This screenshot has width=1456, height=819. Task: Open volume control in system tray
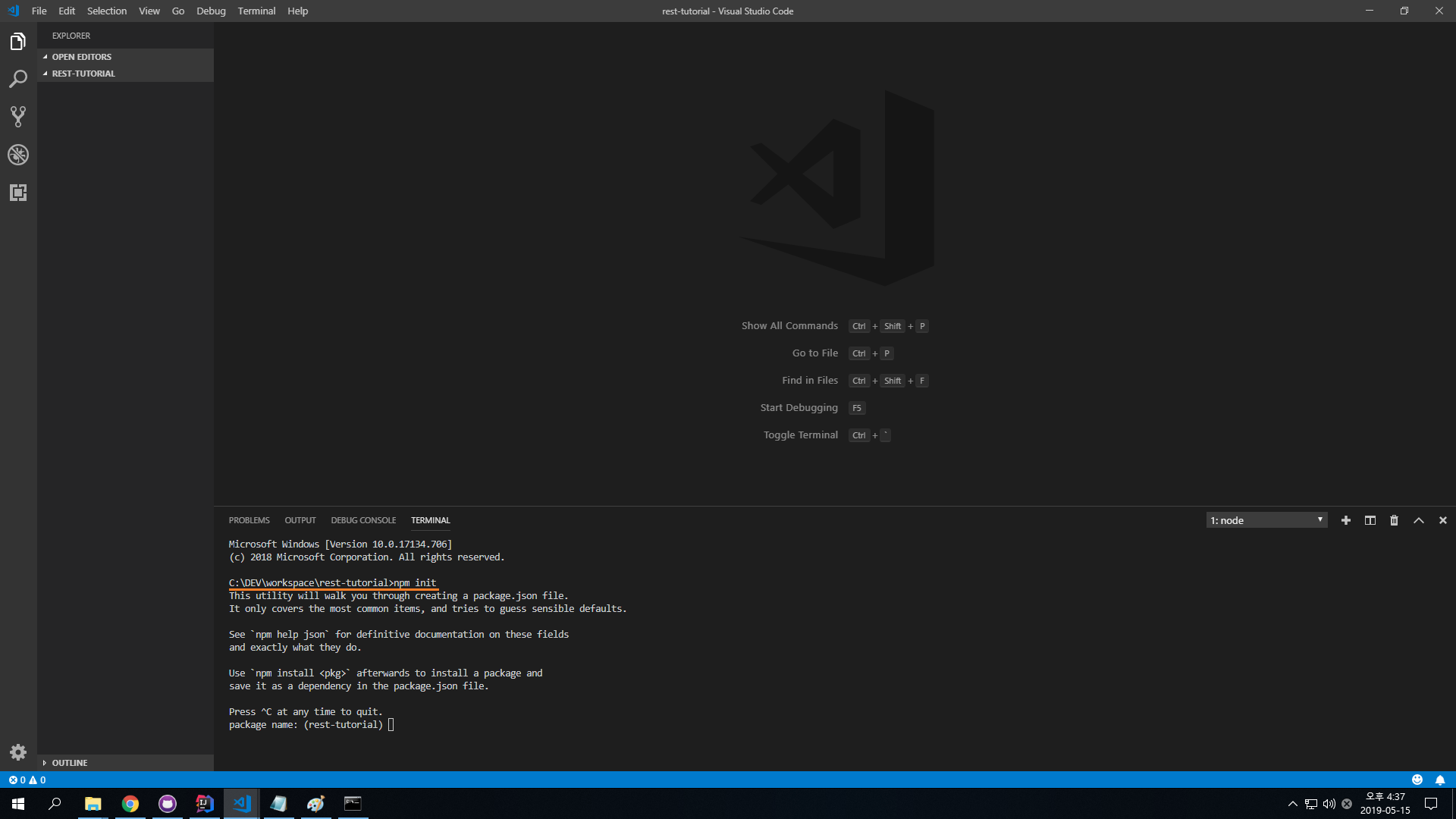tap(1329, 804)
